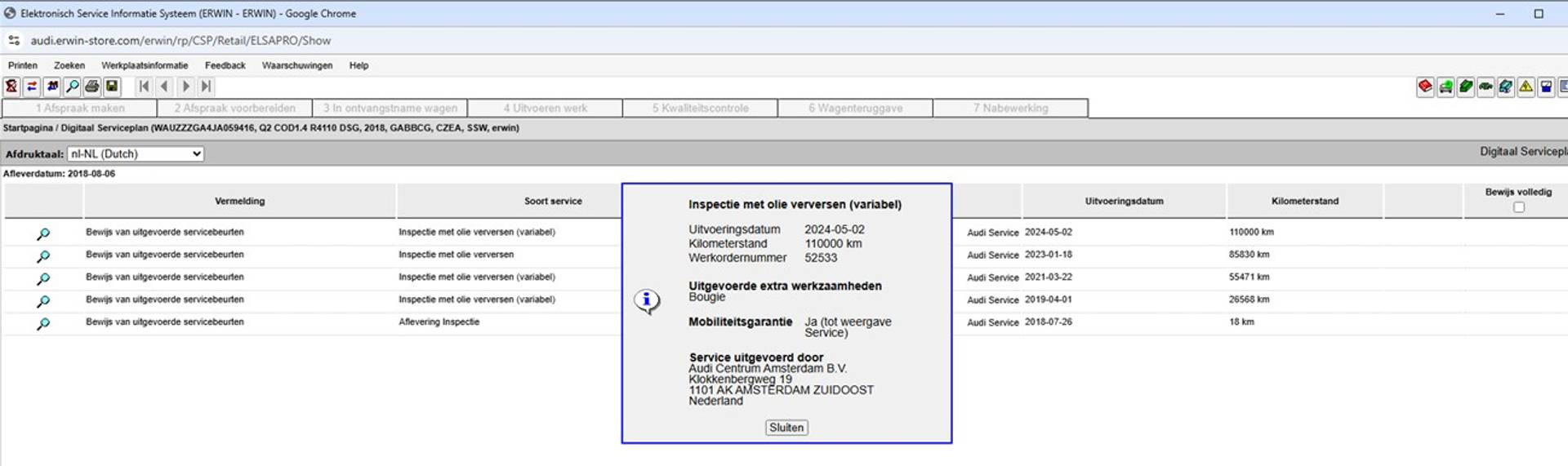1568x466 pixels.
Task: Click 'Bougie' extra work entry in dialog
Action: pyautogui.click(x=706, y=297)
